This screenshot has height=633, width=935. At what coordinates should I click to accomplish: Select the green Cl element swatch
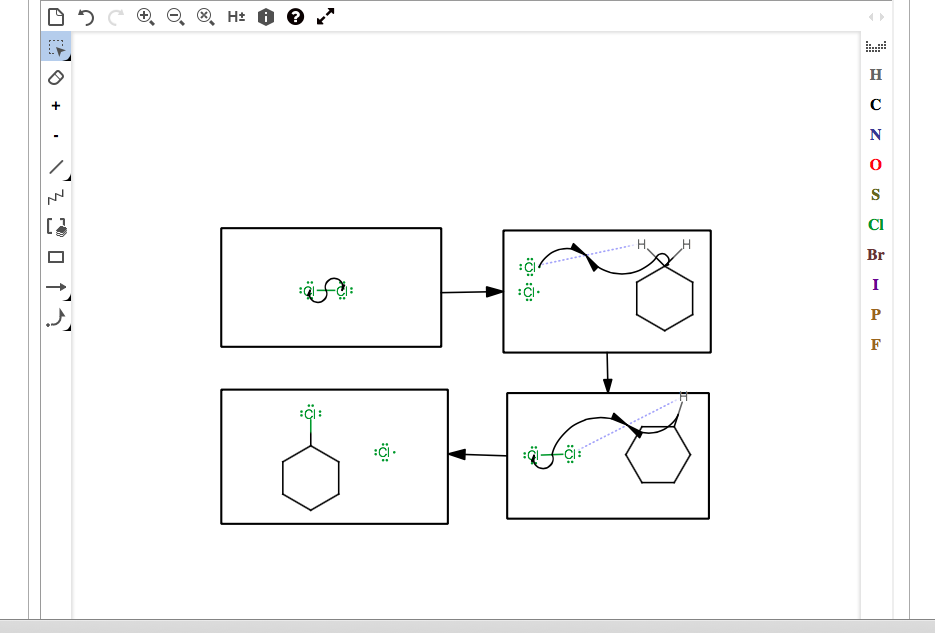click(874, 224)
